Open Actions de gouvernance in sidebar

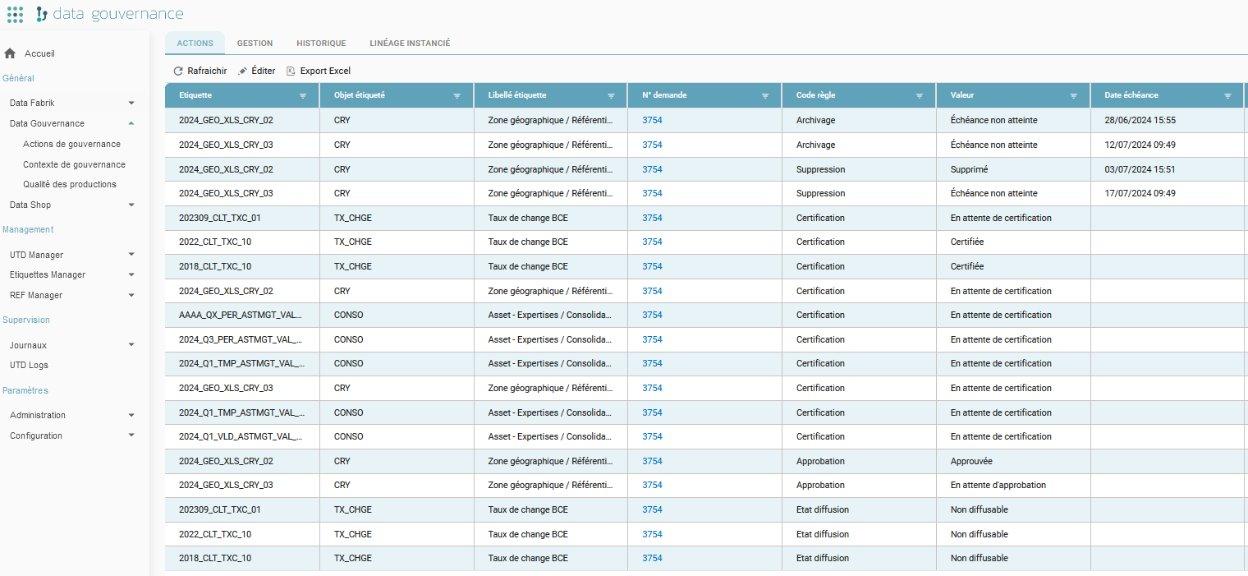[x=72, y=144]
